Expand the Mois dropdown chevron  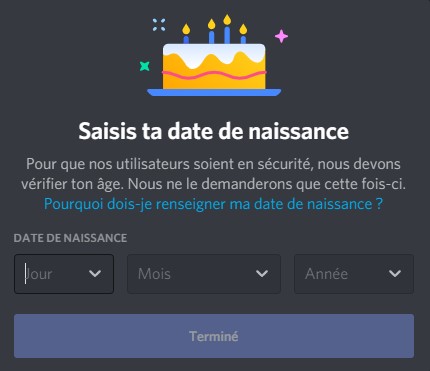coord(262,274)
